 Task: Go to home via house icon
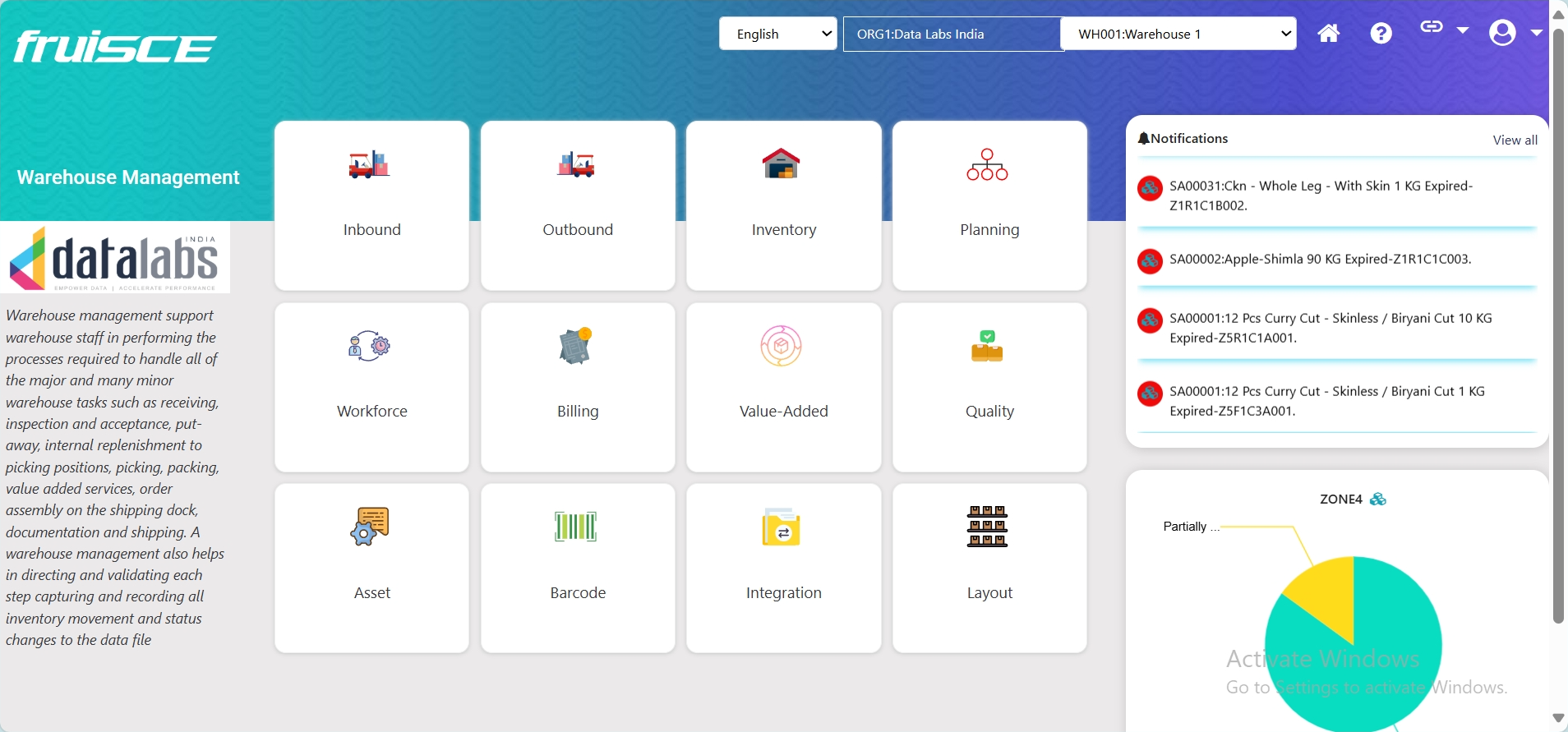click(1328, 34)
